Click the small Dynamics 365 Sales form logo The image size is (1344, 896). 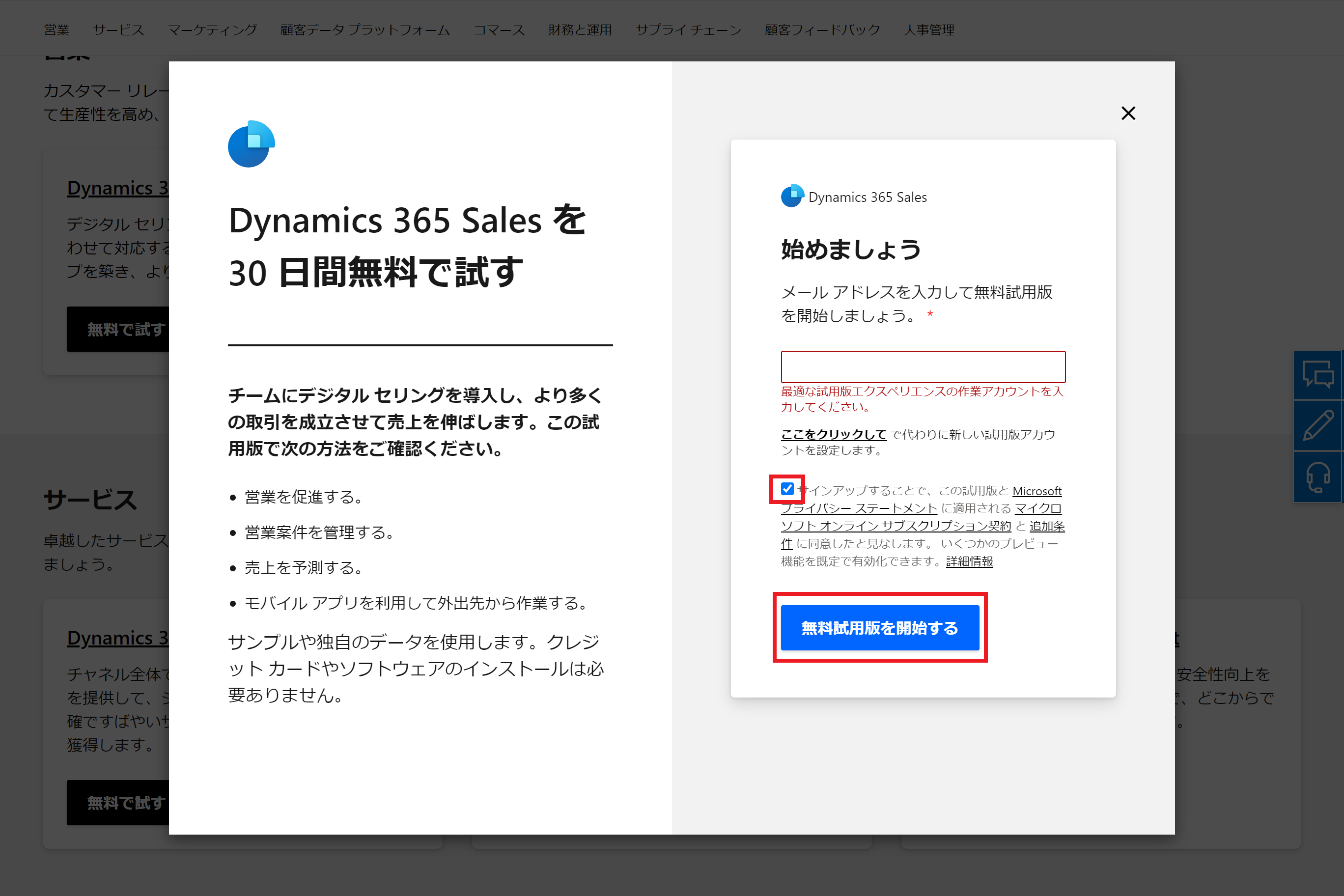792,196
